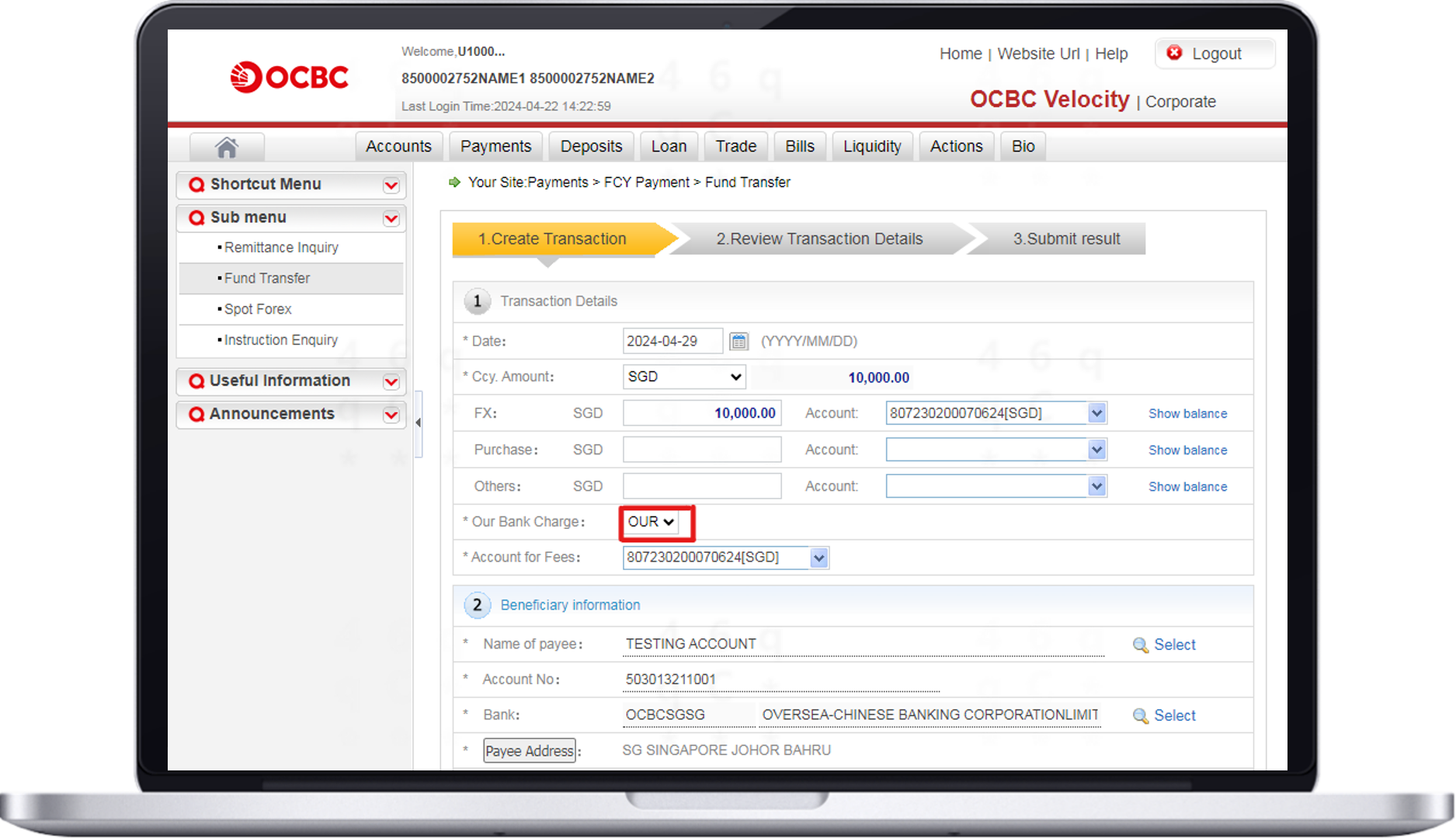Open the currency SGD dropdown
Viewport: 1456px width, 838px height.
click(x=684, y=377)
